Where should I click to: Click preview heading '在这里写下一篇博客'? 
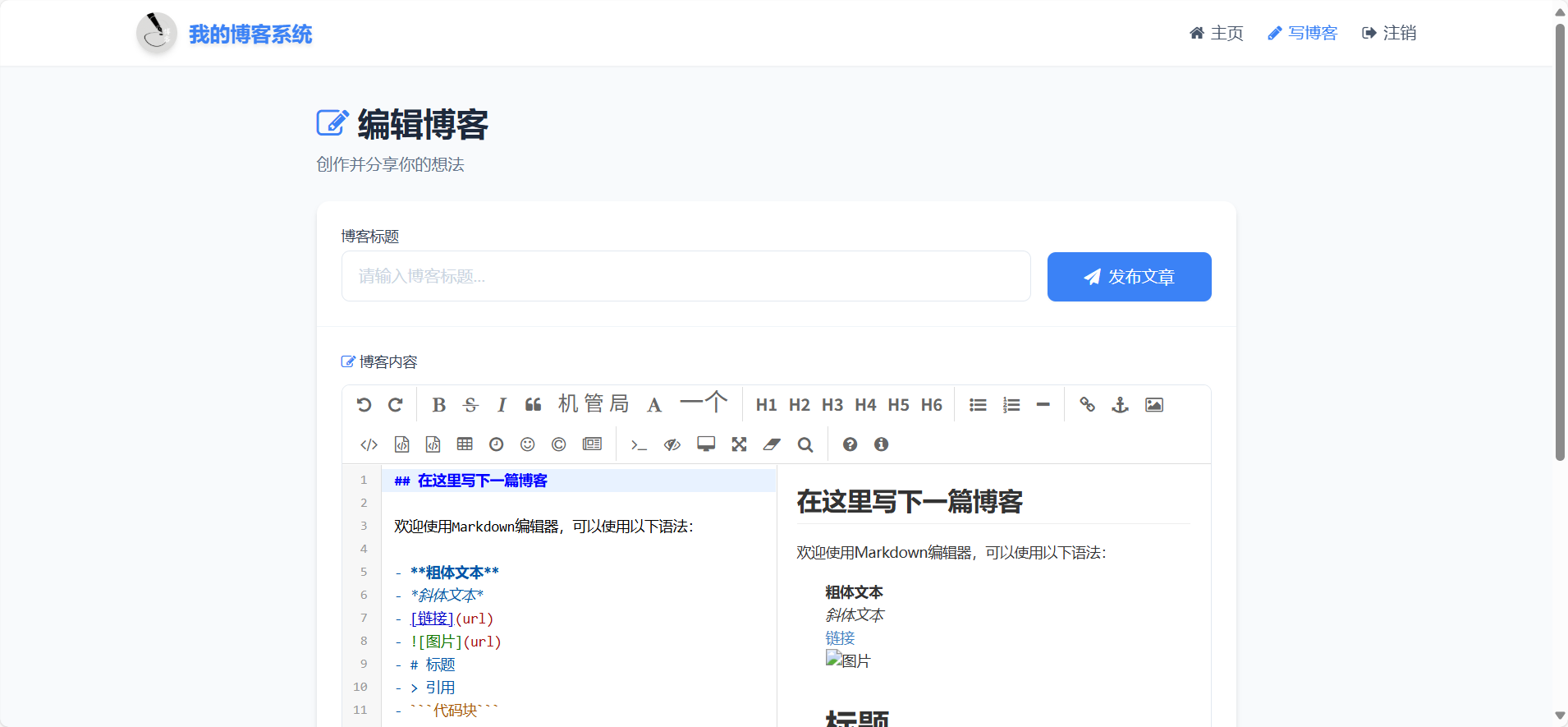(910, 502)
